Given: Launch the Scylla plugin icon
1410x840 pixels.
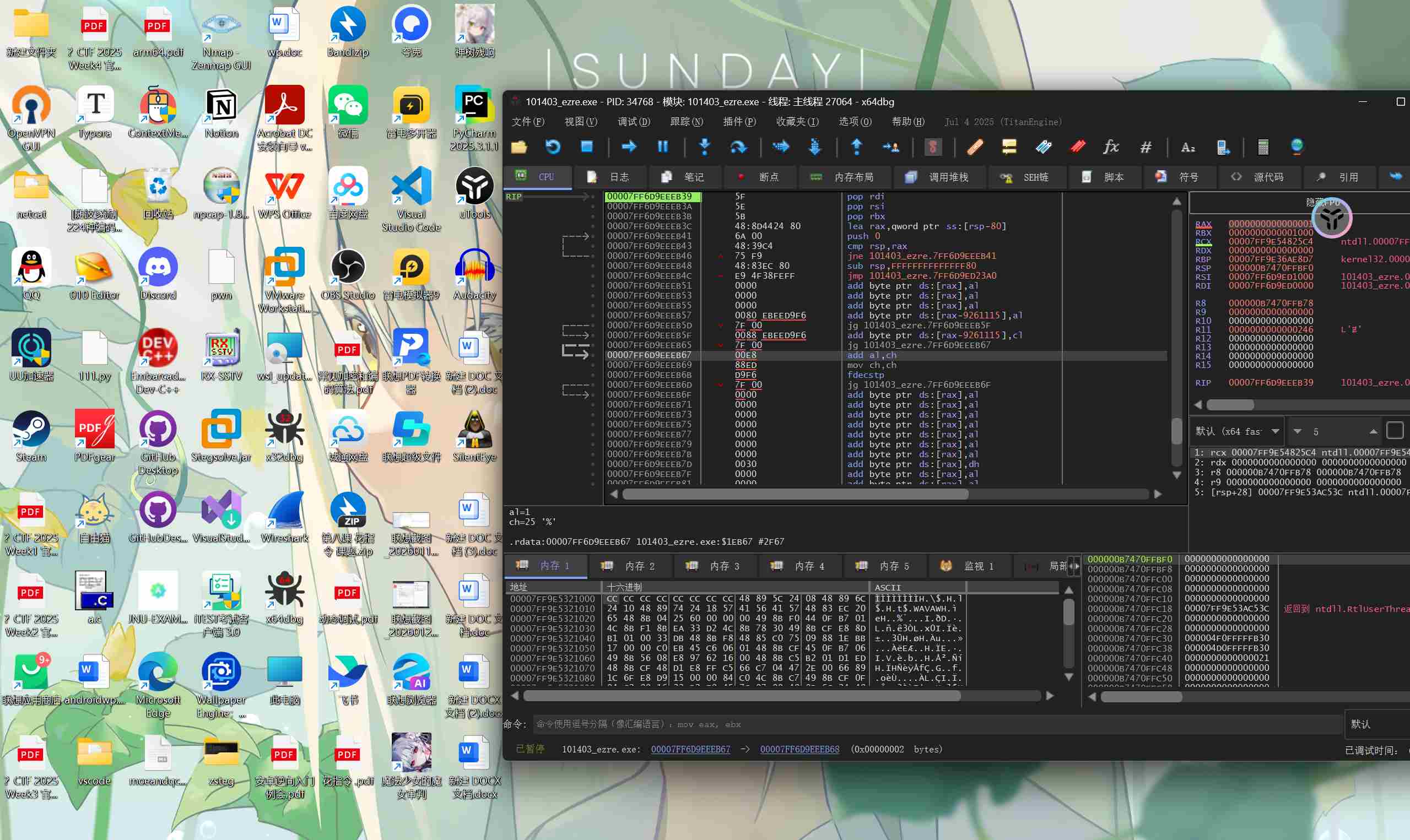Looking at the screenshot, I should point(932,148).
